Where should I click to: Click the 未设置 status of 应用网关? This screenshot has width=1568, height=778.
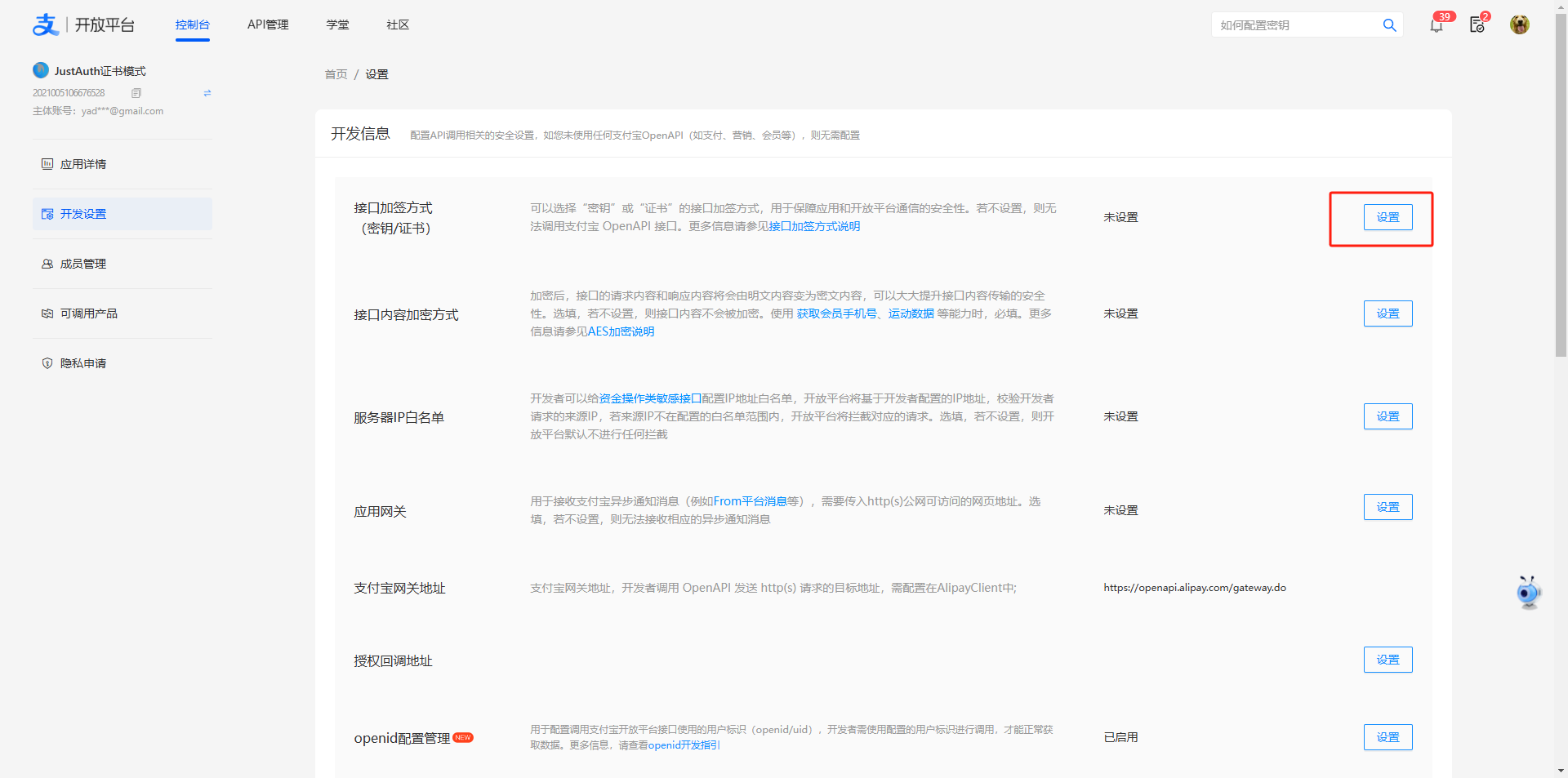tap(1120, 510)
